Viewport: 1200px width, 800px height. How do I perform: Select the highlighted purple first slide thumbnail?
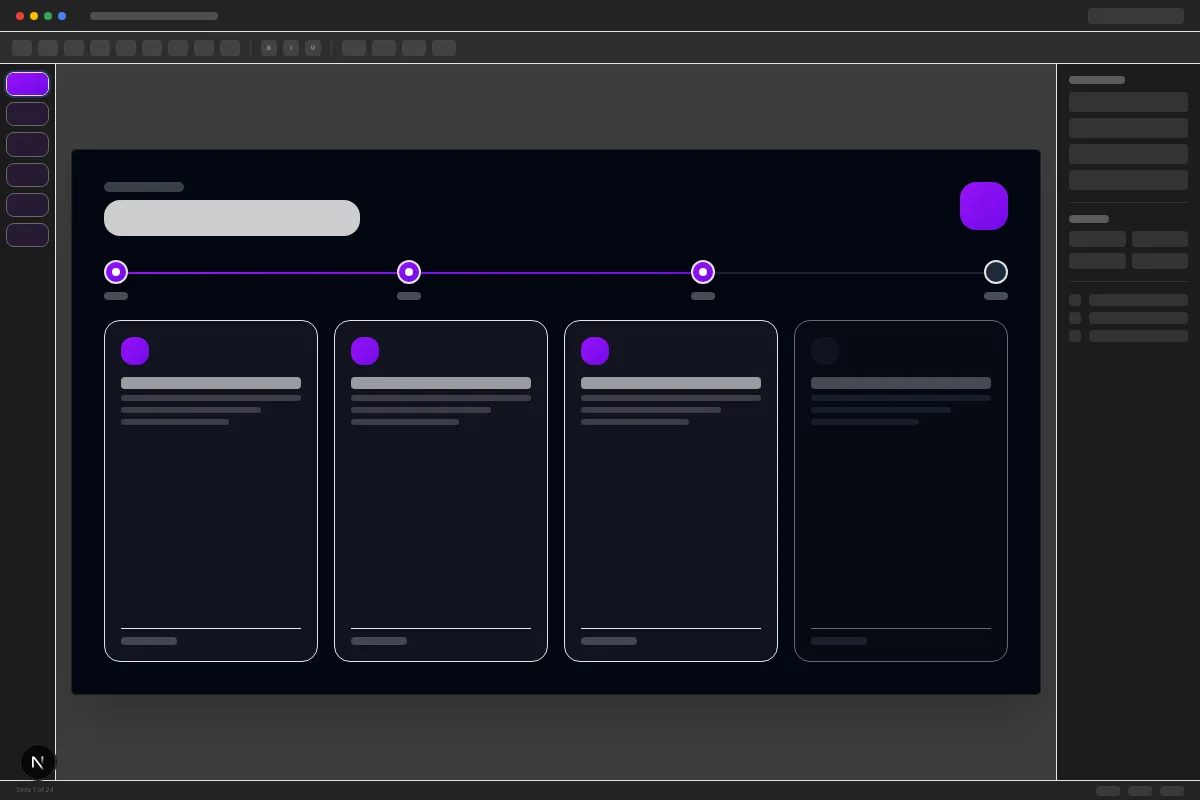click(x=27, y=84)
